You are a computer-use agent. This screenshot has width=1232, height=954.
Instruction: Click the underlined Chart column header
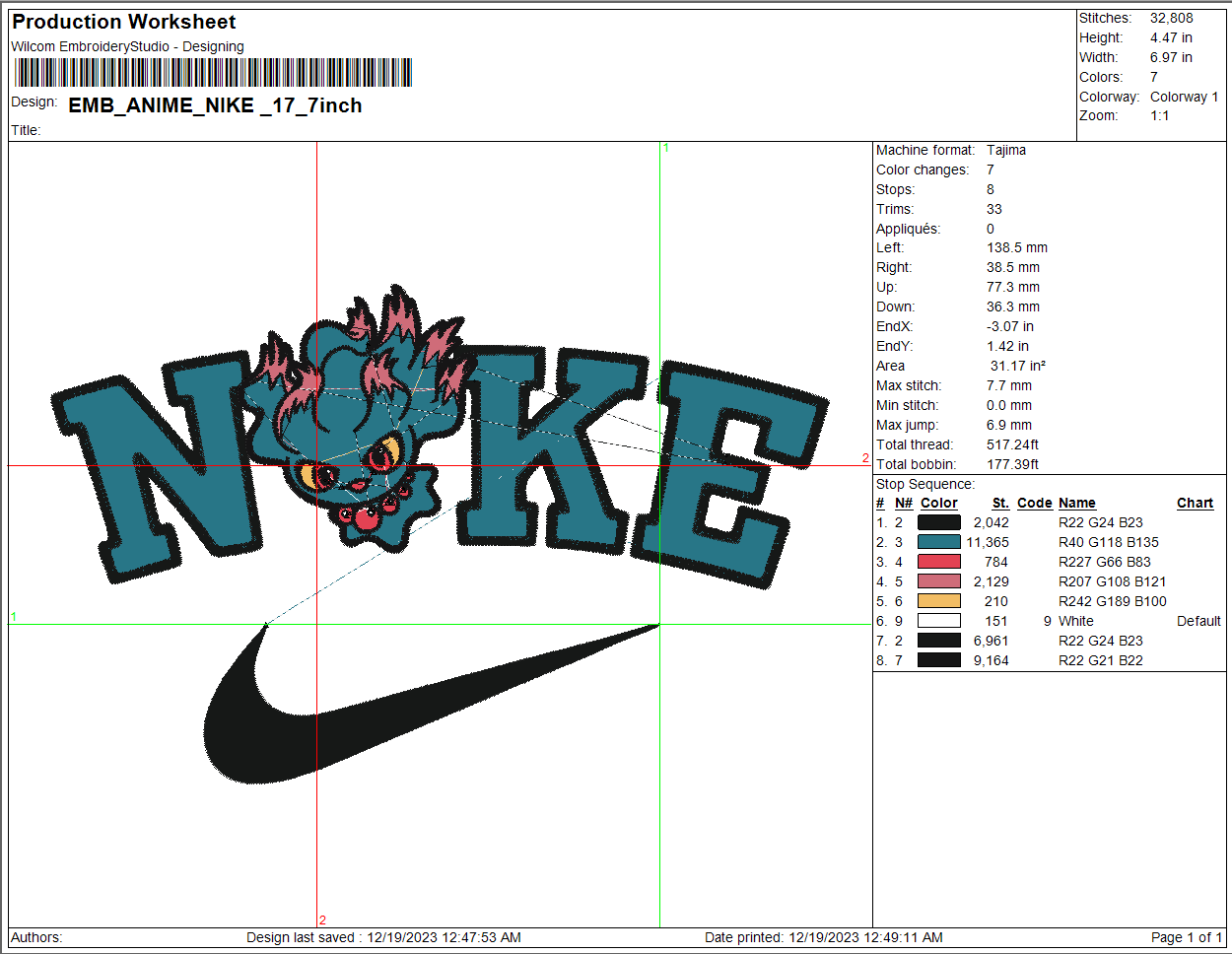click(x=1195, y=503)
